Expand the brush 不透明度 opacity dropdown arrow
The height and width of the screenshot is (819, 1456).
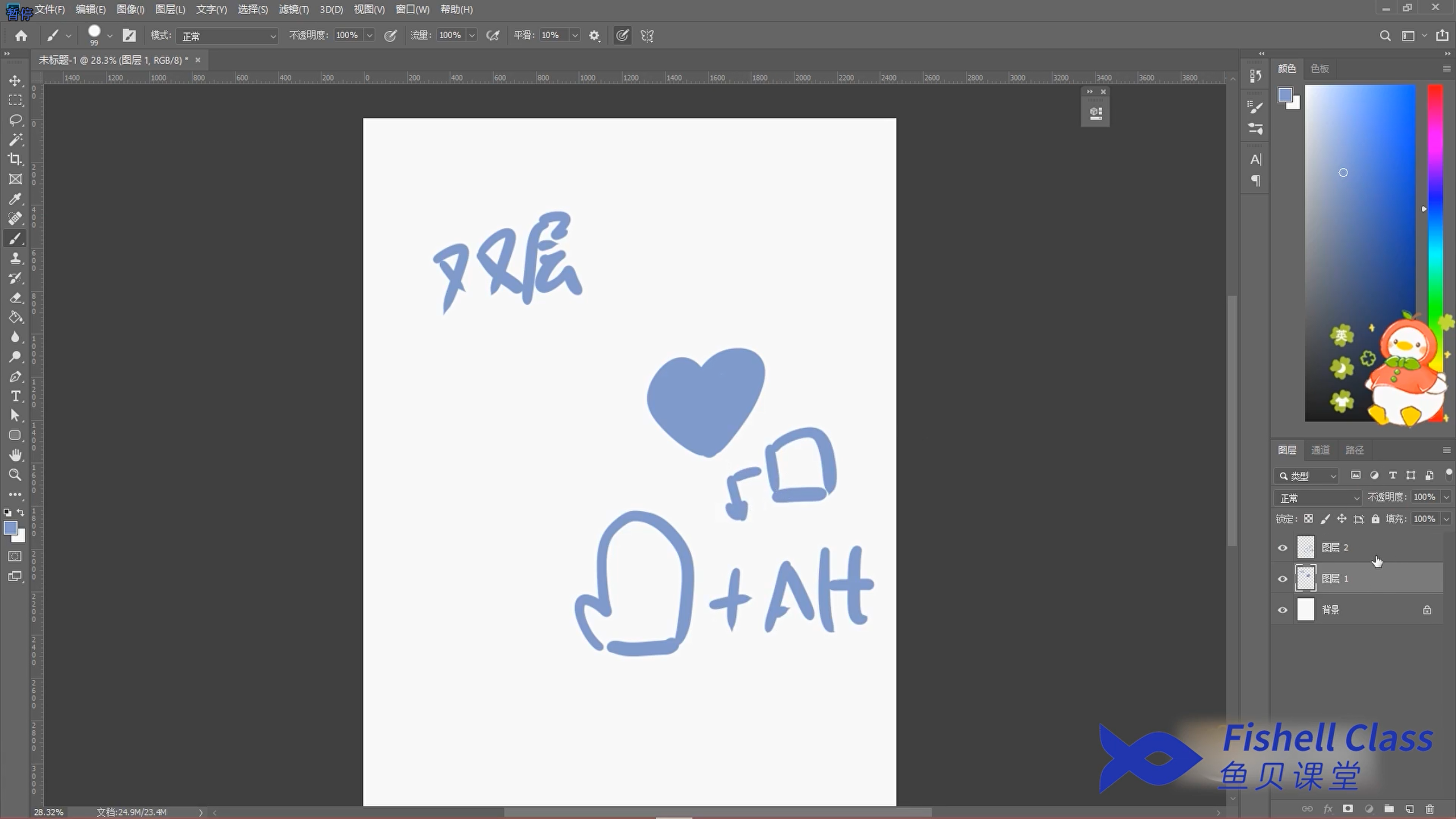tap(370, 35)
